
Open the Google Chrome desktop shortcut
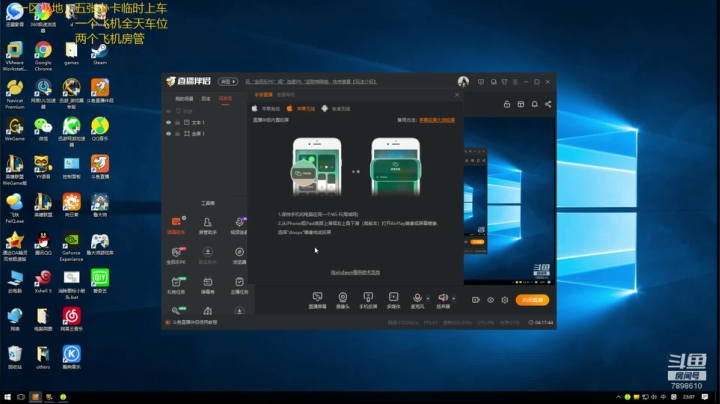tap(43, 56)
